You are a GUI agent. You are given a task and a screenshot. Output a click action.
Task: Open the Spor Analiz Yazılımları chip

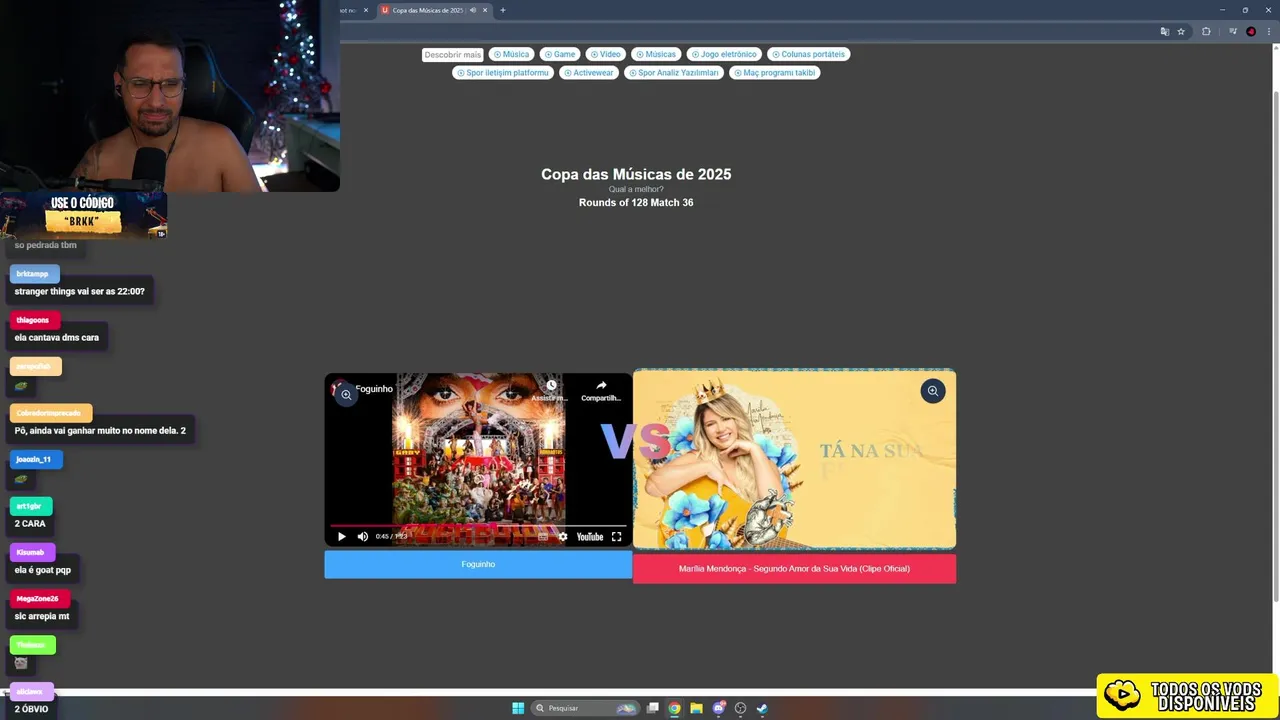pos(674,73)
